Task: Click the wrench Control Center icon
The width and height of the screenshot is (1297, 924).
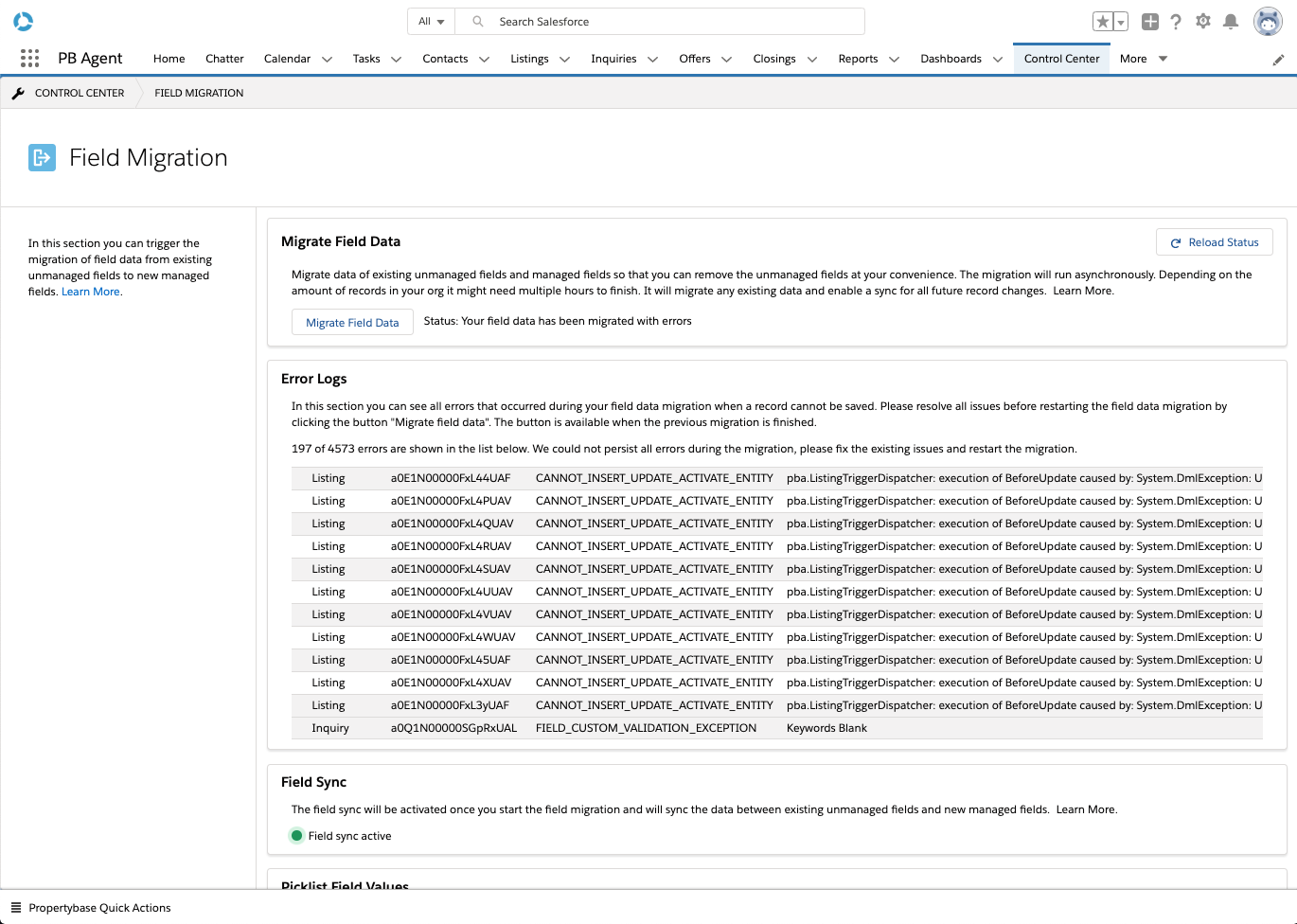Action: [x=18, y=93]
